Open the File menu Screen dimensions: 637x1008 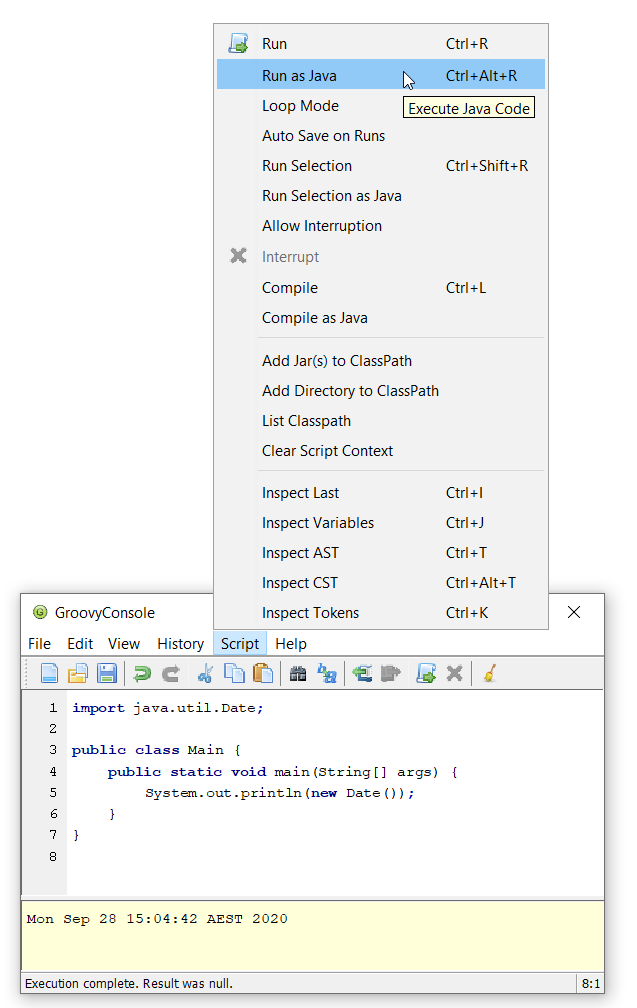(x=39, y=643)
